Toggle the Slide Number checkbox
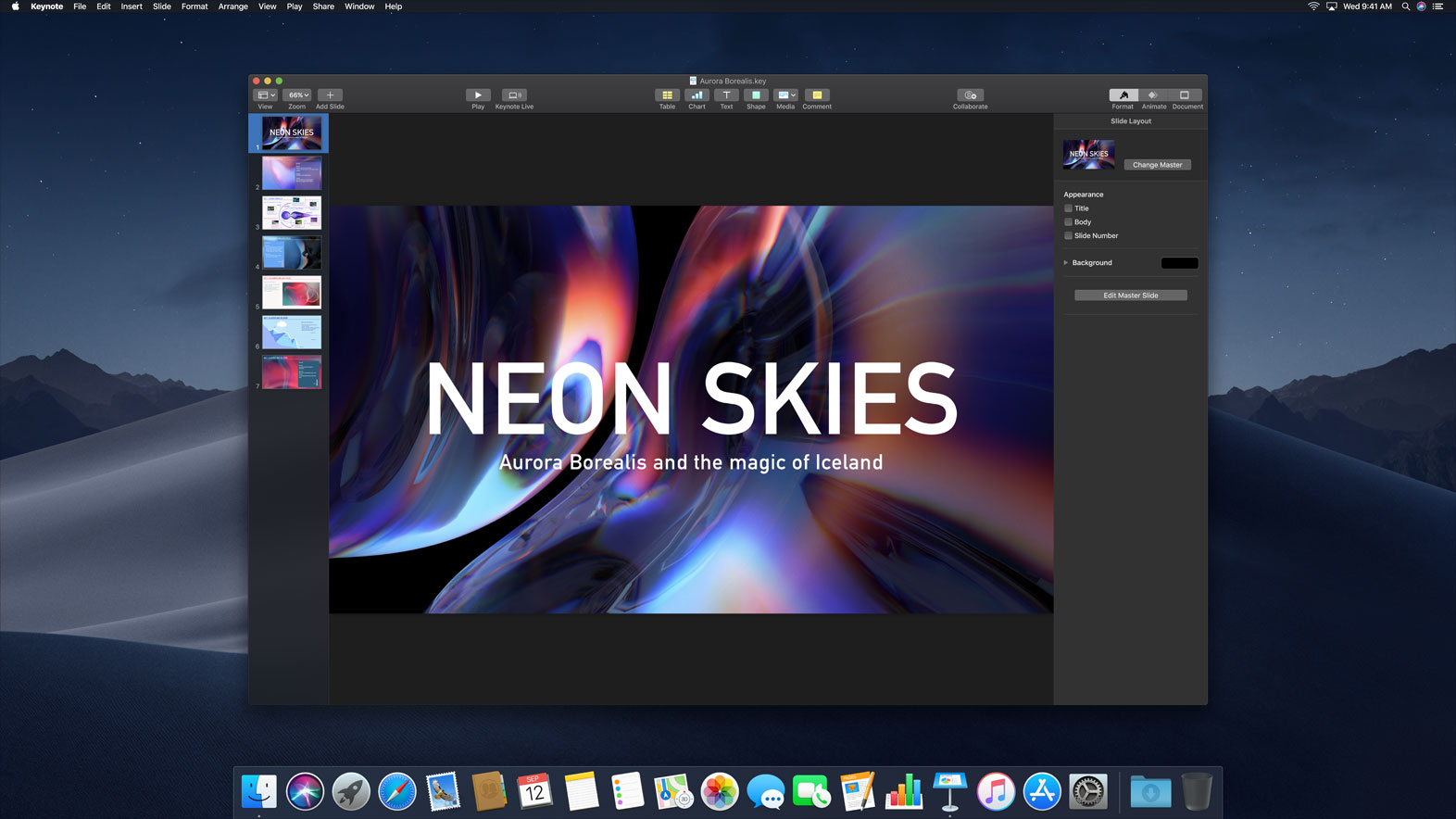1456x819 pixels. (x=1068, y=236)
